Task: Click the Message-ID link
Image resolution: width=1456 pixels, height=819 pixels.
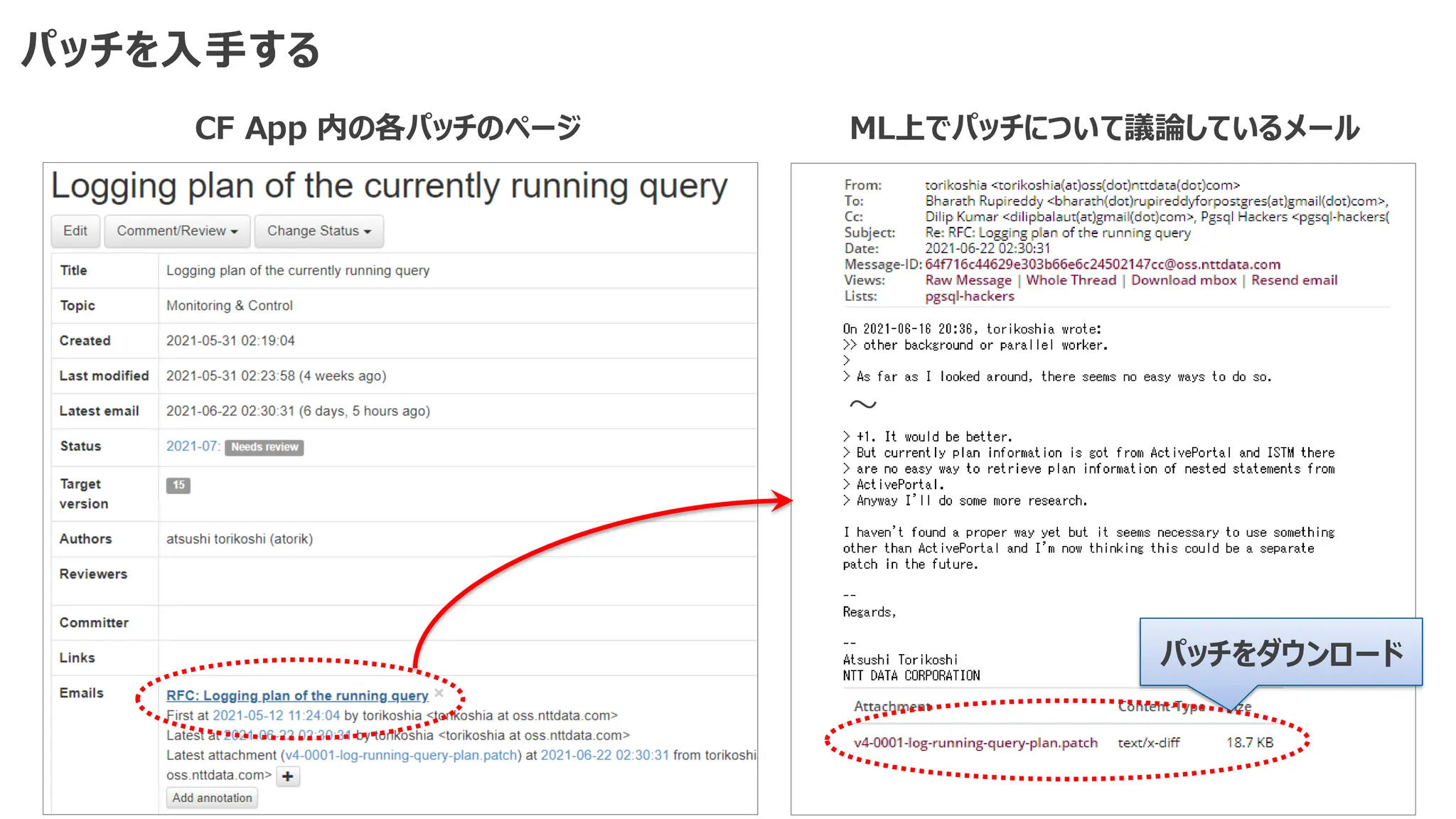Action: 1102,264
